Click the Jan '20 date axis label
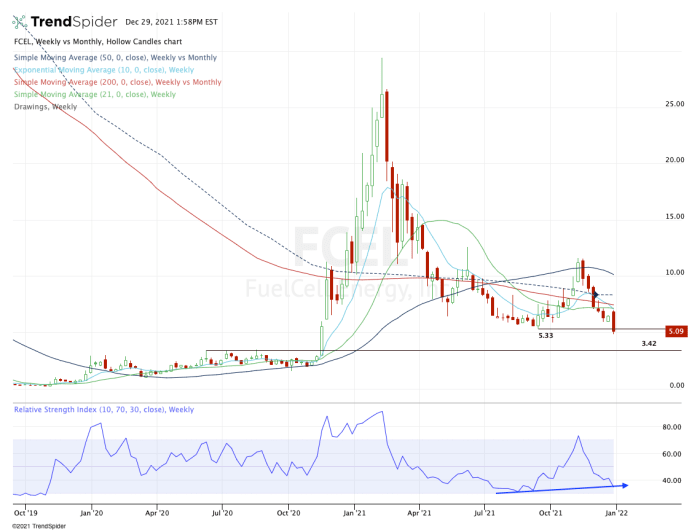Image resolution: width=700 pixels, height=532 pixels. click(92, 513)
